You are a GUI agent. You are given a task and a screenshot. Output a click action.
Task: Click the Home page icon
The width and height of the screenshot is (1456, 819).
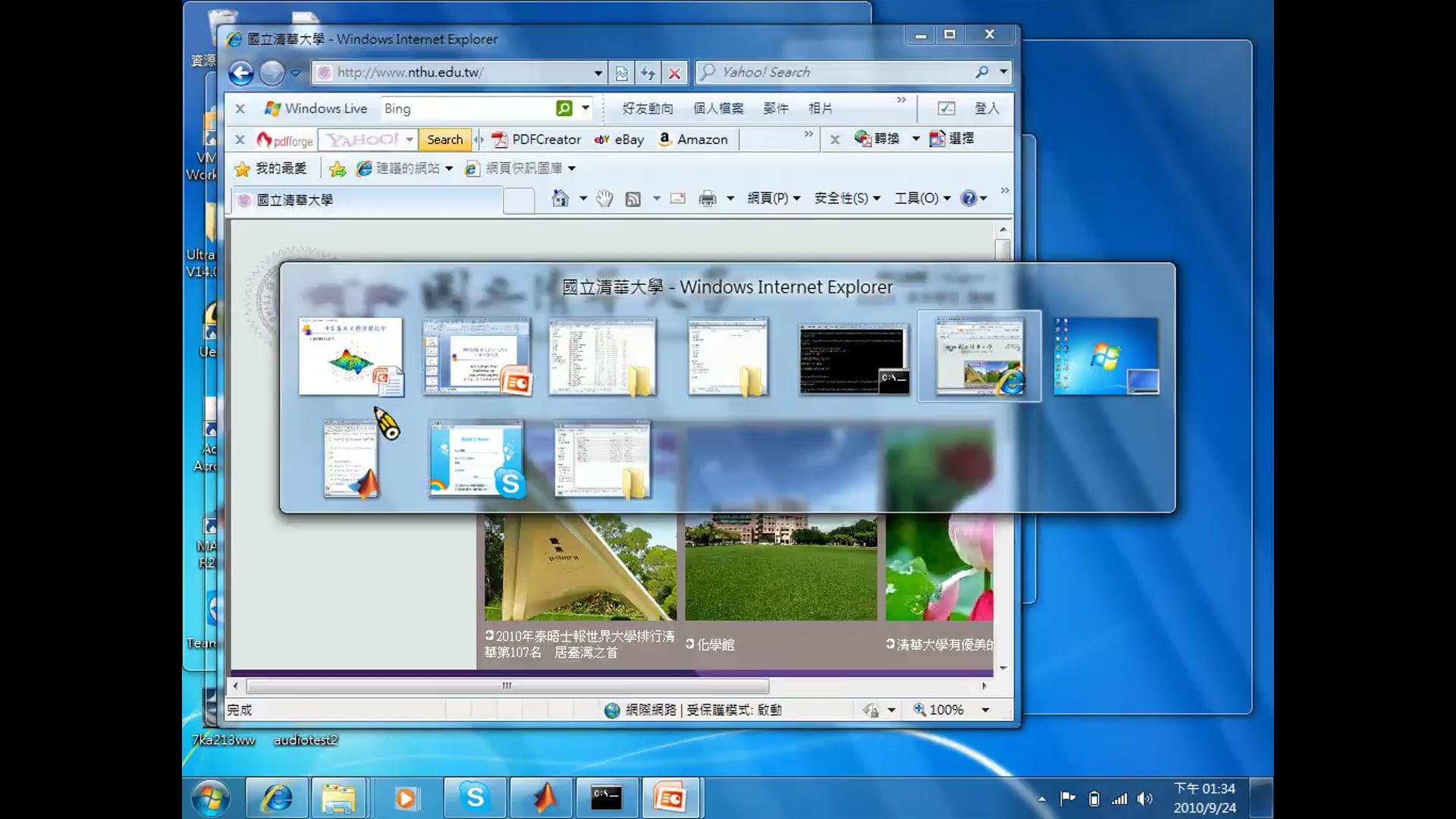coord(560,199)
